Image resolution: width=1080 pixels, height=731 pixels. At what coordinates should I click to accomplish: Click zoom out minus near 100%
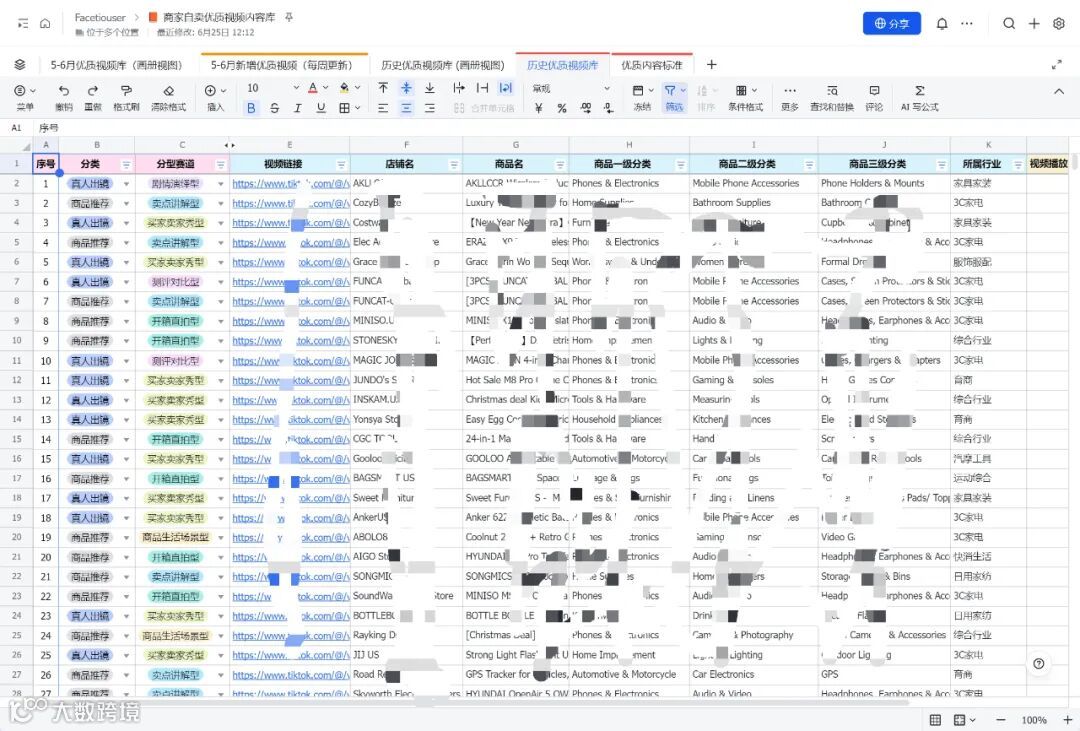tap(1001, 720)
